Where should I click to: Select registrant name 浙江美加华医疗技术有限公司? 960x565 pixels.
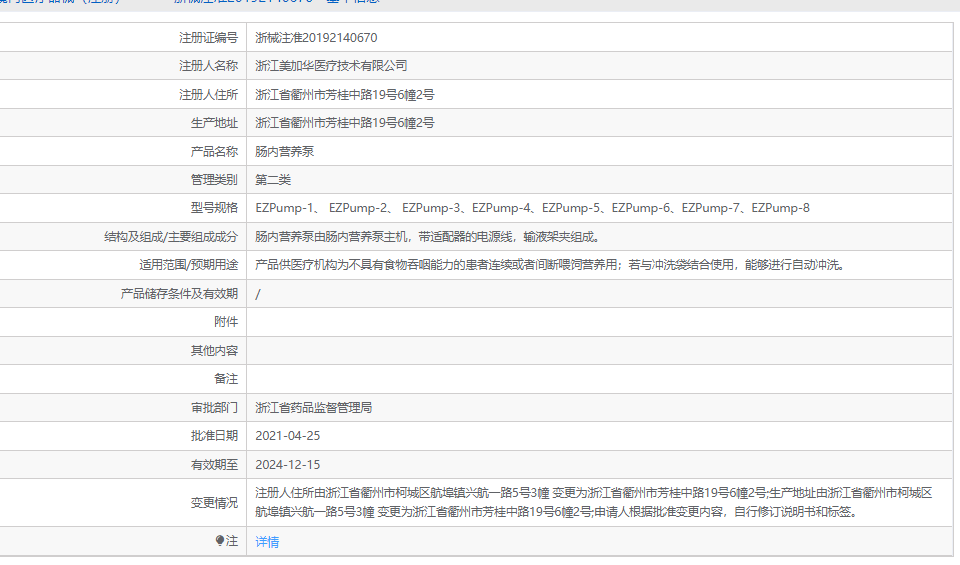(x=331, y=66)
